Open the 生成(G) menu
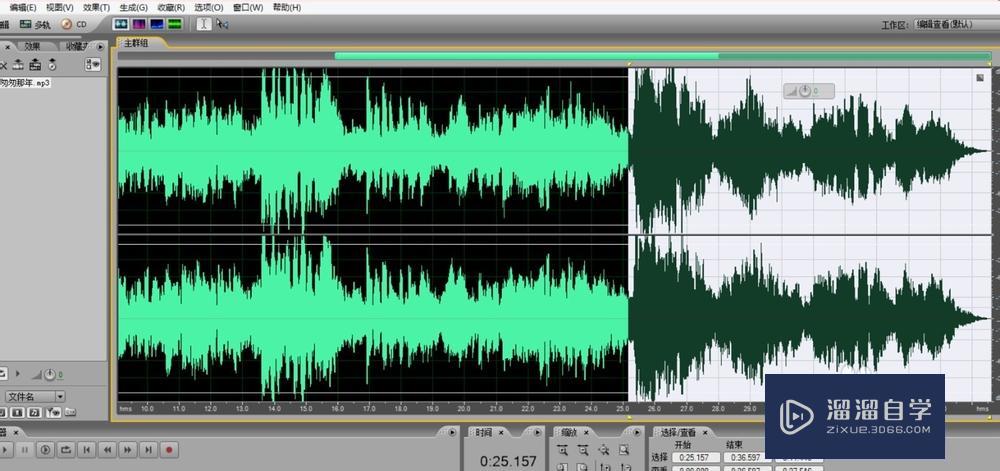The width and height of the screenshot is (1000, 471). [x=133, y=8]
